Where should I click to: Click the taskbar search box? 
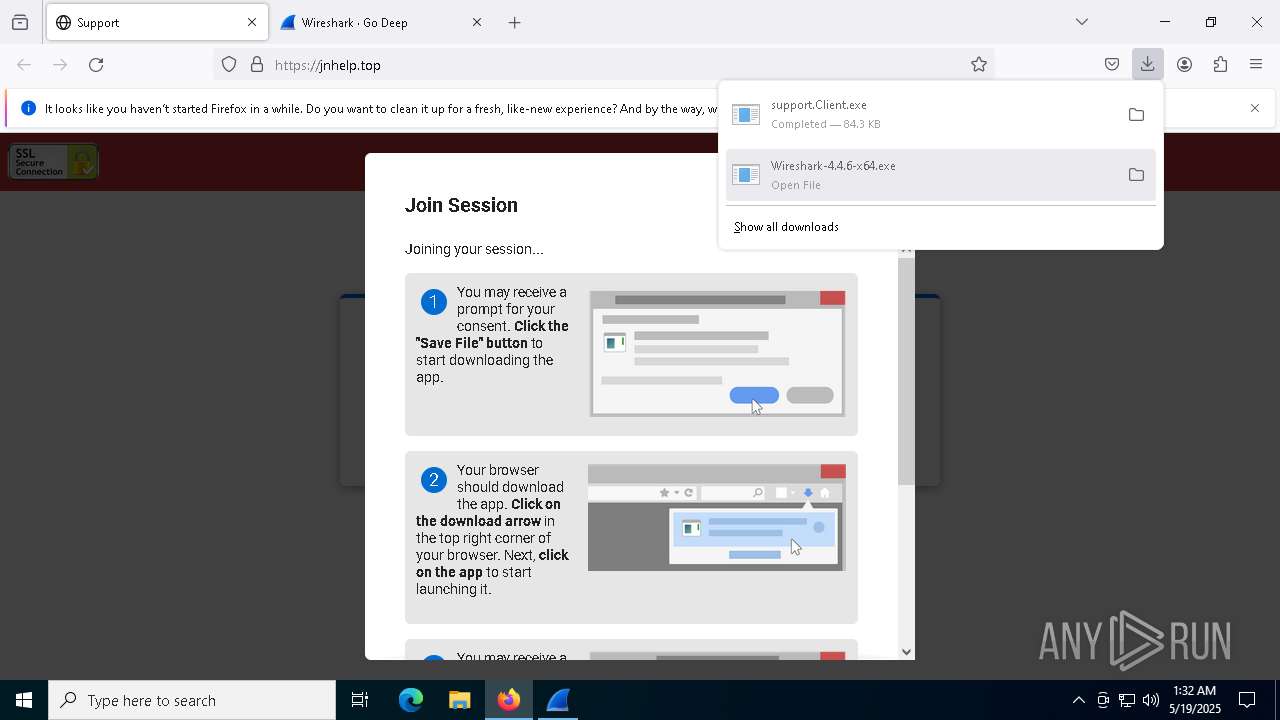[192, 700]
